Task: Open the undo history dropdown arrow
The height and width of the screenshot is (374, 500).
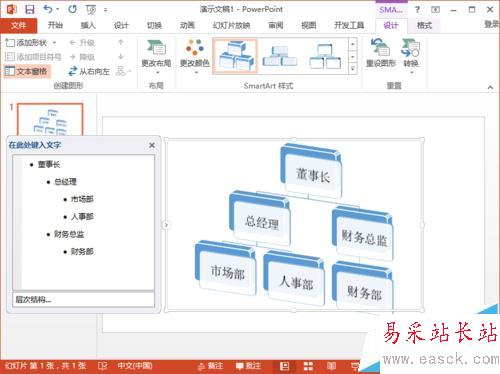Action: point(58,10)
